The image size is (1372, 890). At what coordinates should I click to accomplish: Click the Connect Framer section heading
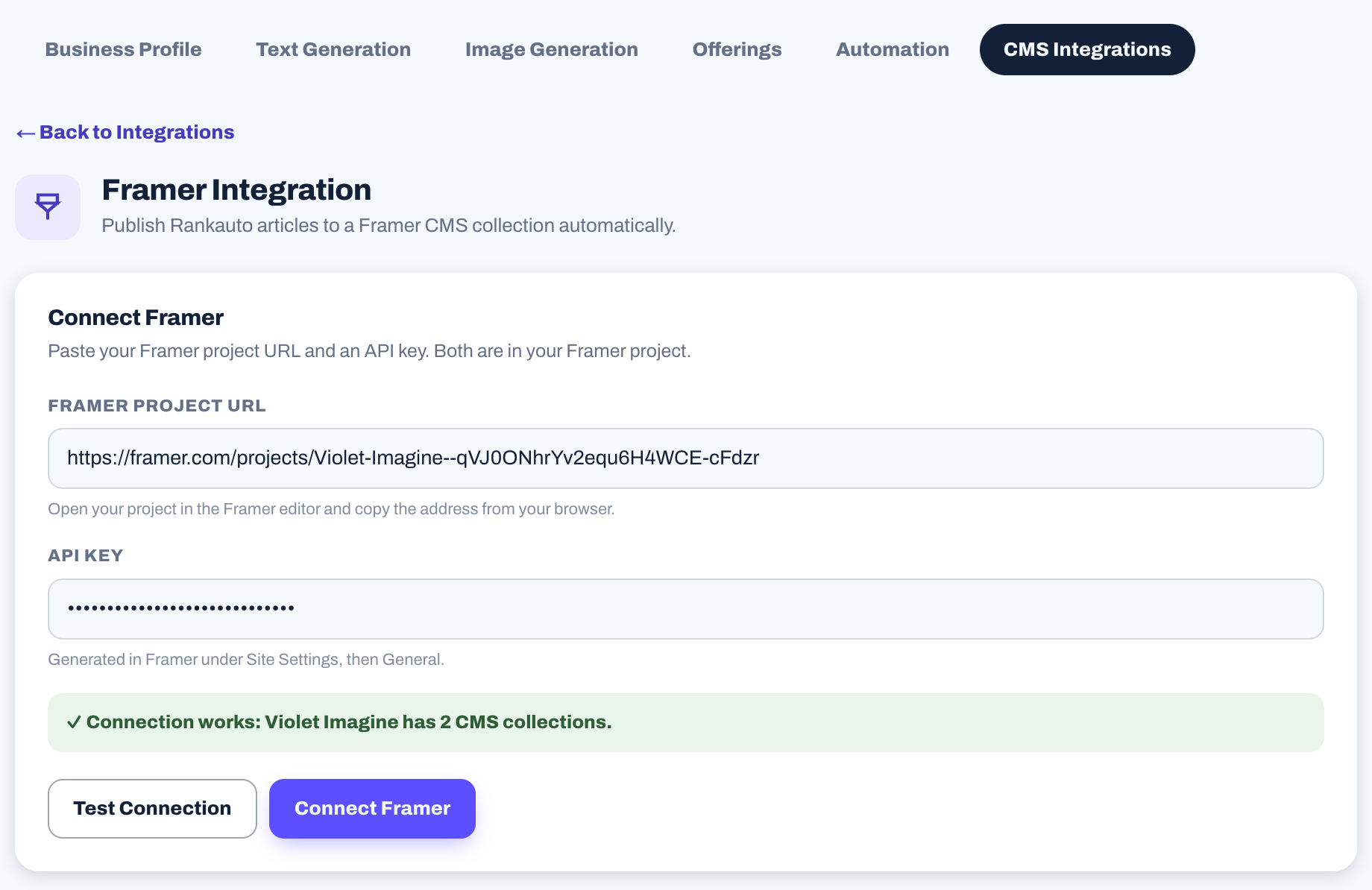pyautogui.click(x=136, y=318)
